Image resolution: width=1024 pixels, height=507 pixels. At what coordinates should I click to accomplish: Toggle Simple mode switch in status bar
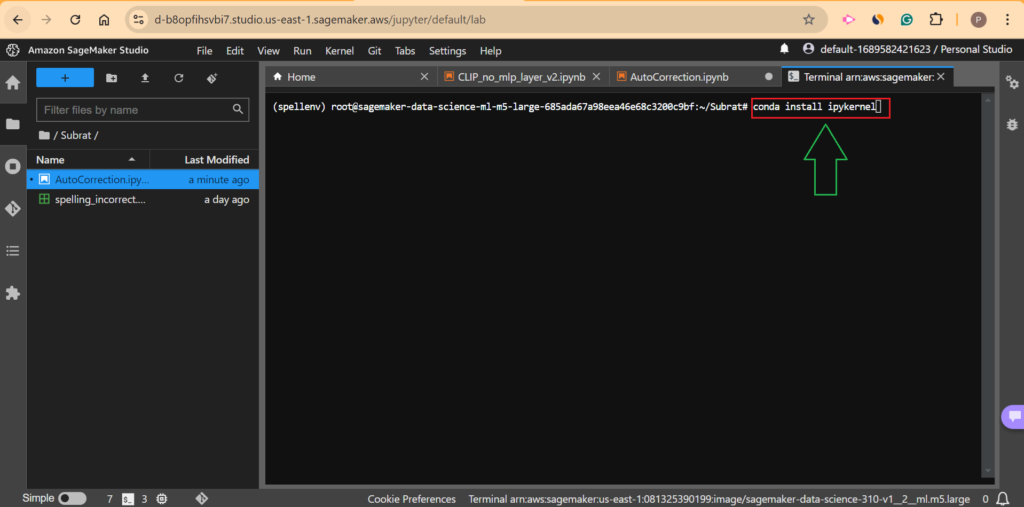click(x=71, y=498)
